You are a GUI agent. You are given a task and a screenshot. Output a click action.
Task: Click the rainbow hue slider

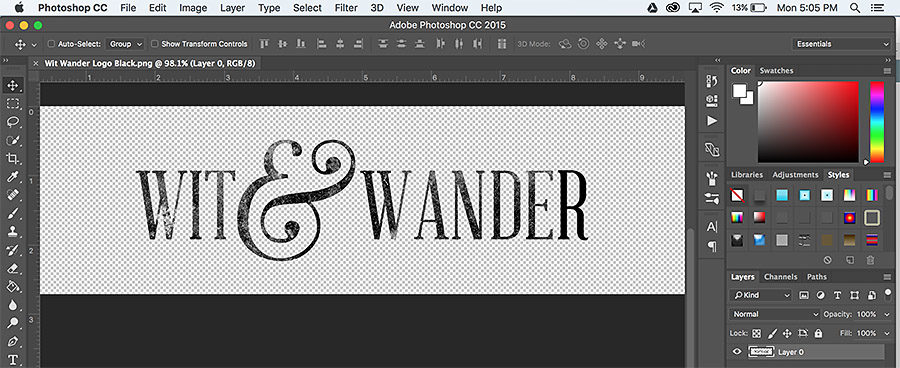click(877, 122)
